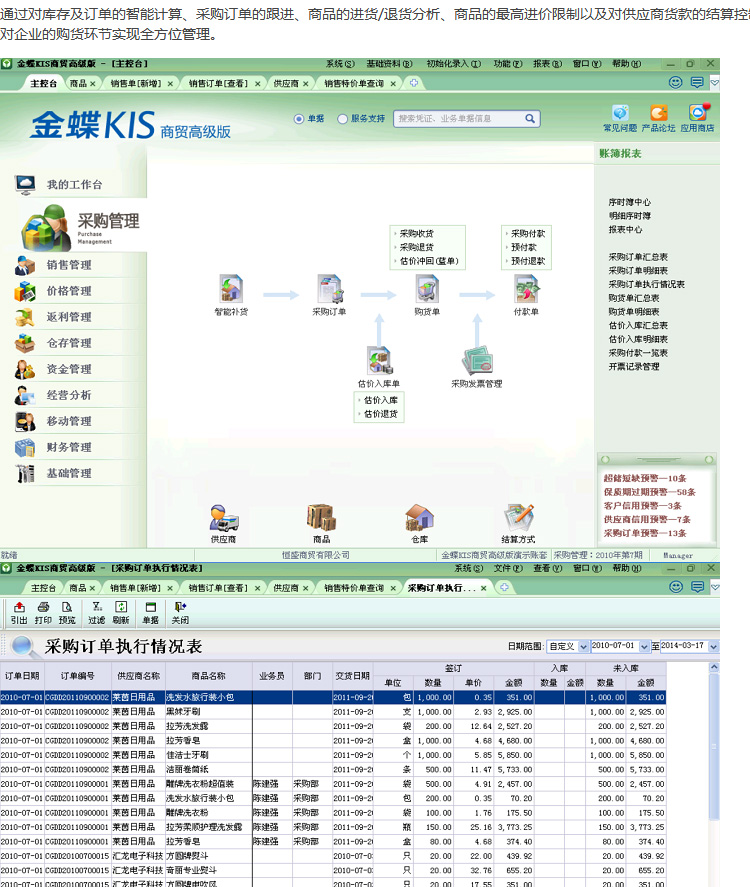
Task: Open the 结算方式 icon
Action: point(518,518)
